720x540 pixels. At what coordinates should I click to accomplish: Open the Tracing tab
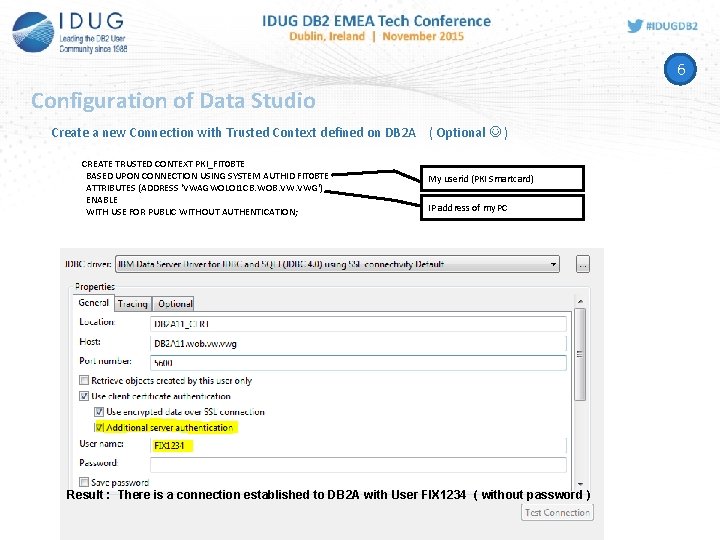(x=132, y=304)
